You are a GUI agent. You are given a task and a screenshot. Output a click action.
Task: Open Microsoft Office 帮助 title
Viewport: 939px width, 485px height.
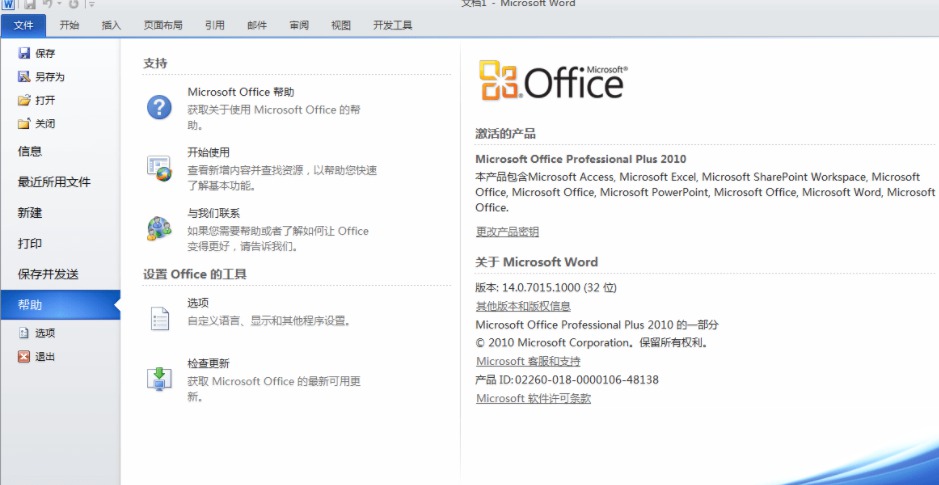coord(241,92)
